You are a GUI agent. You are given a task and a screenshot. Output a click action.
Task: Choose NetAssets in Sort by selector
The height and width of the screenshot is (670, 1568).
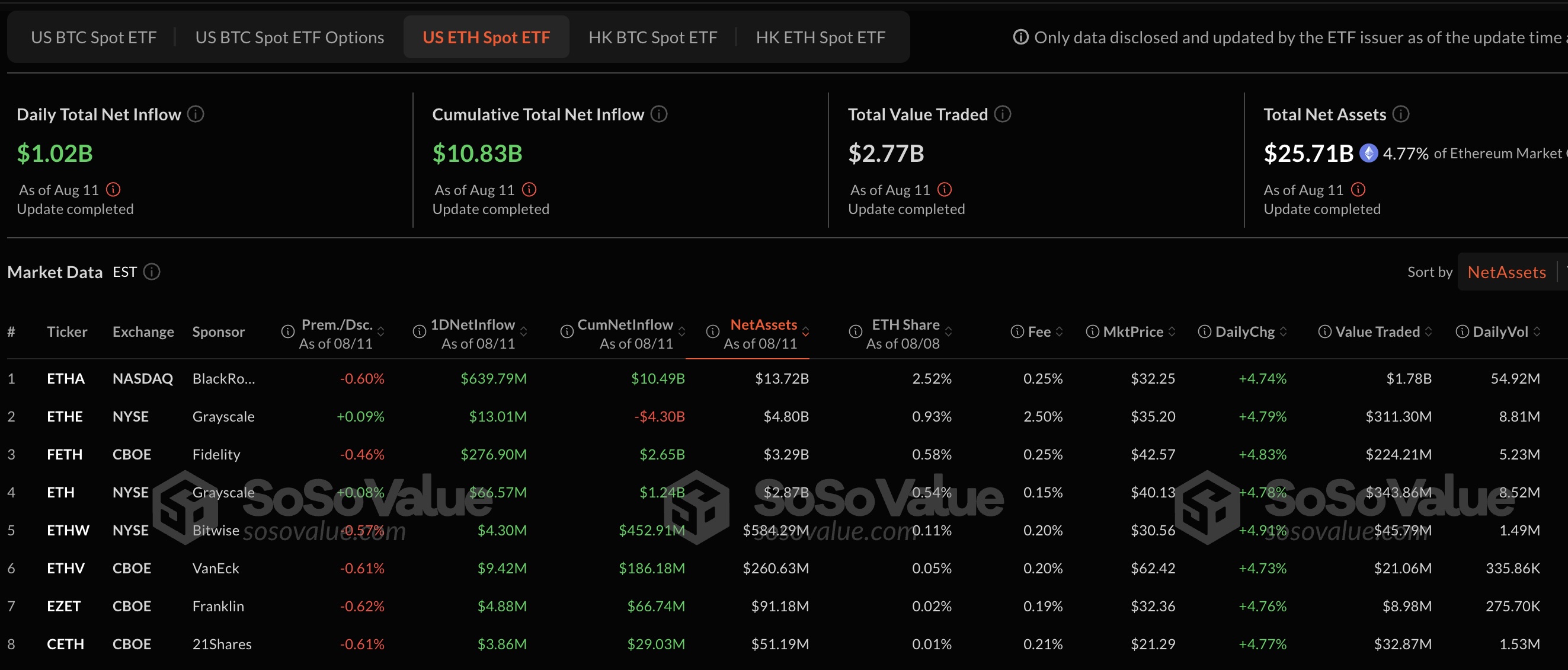pos(1506,272)
